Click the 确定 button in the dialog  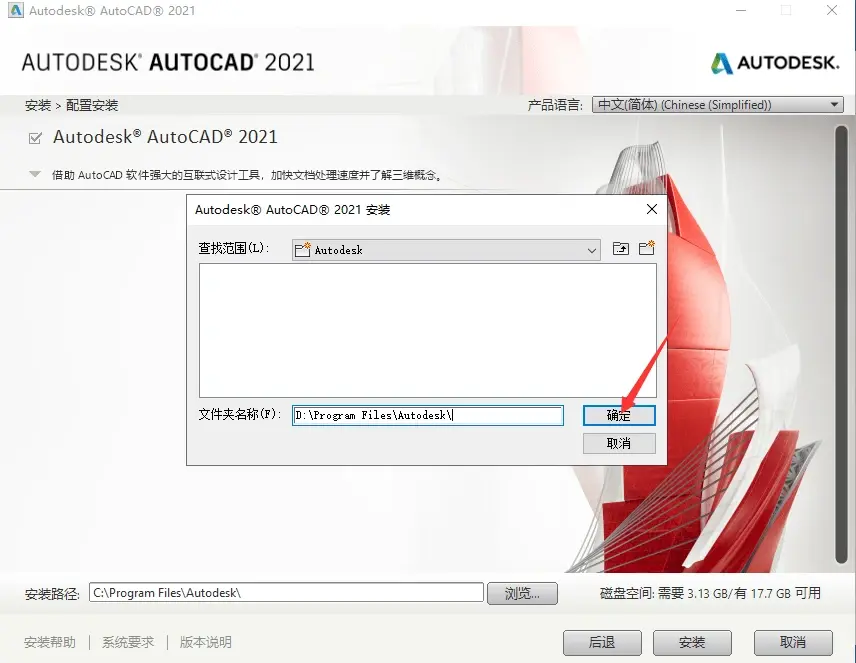619,416
